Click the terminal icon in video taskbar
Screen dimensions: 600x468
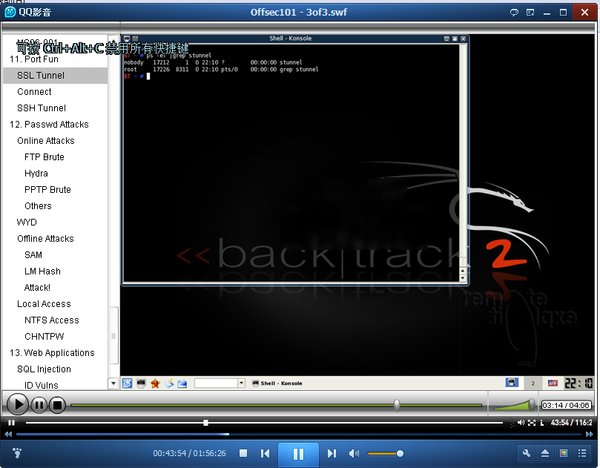tap(141, 383)
